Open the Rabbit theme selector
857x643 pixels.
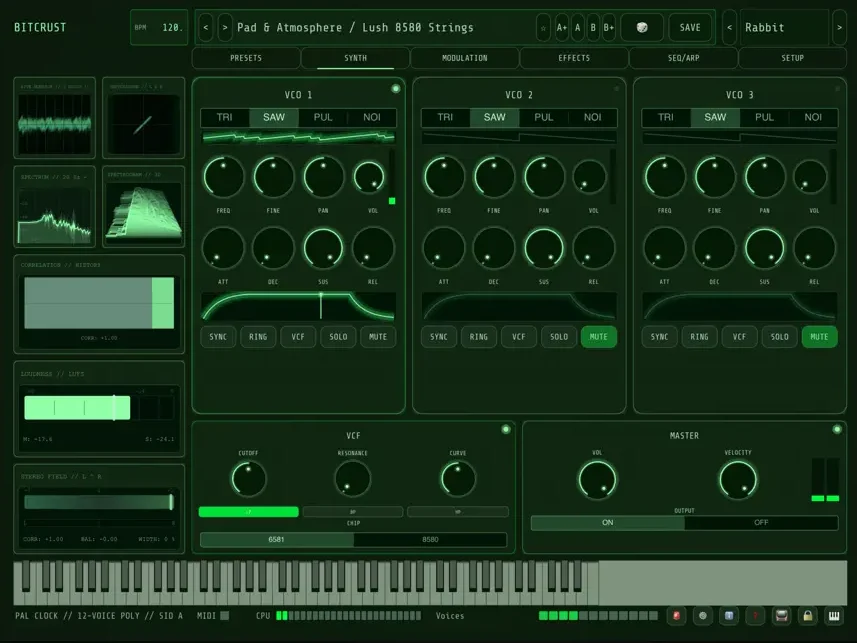click(784, 27)
